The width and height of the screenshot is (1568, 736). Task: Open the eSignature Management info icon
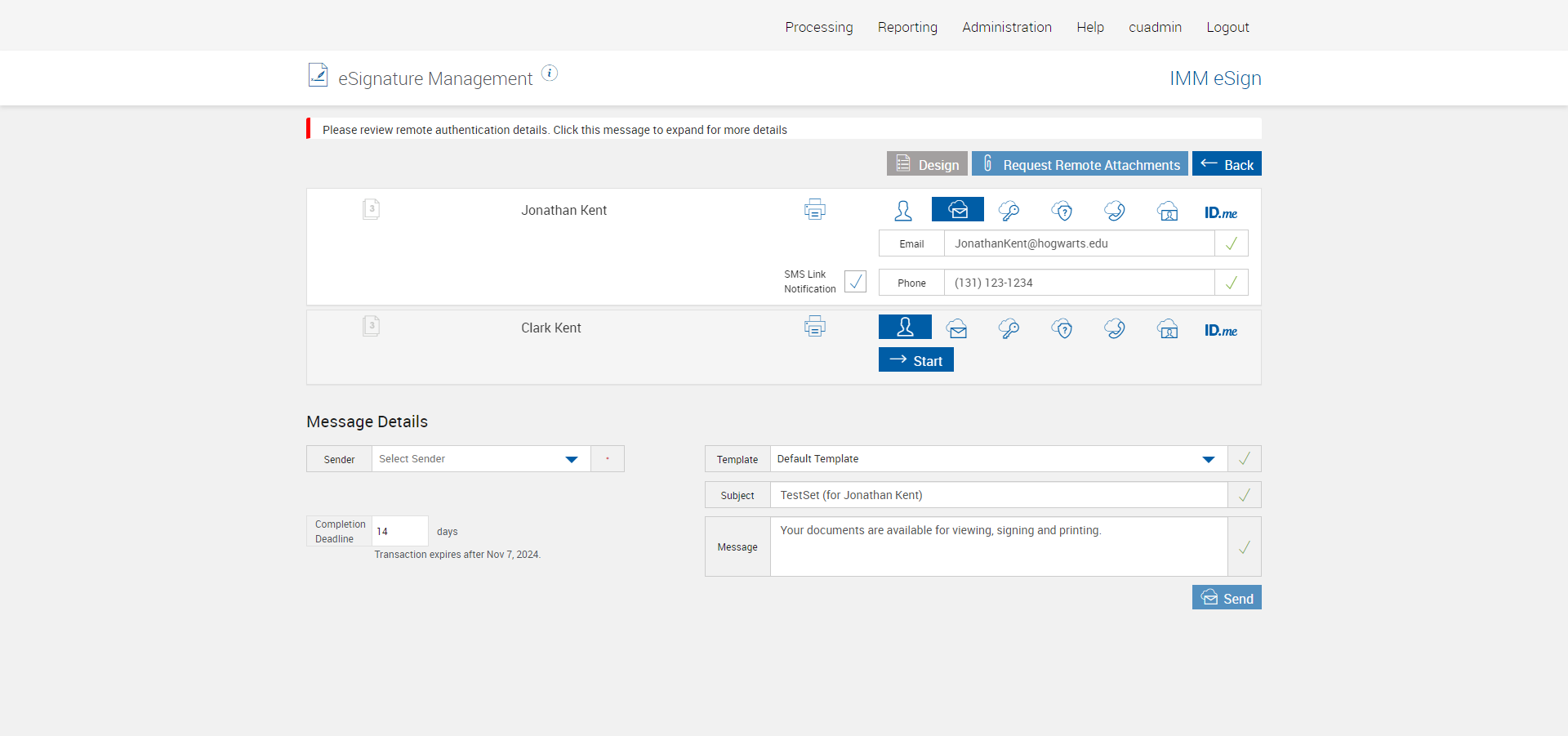[550, 74]
